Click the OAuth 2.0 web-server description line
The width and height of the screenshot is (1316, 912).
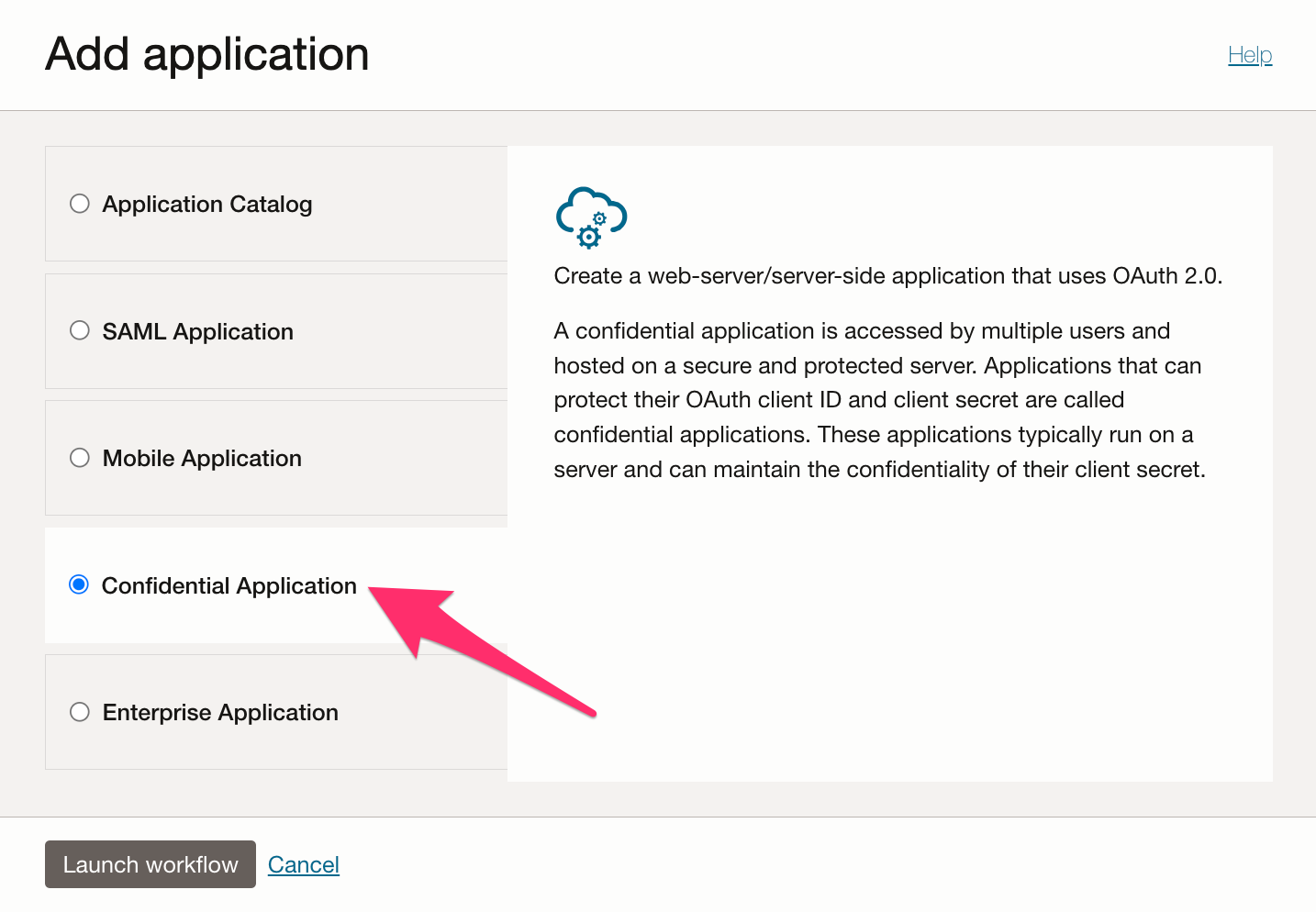pyautogui.click(x=887, y=276)
